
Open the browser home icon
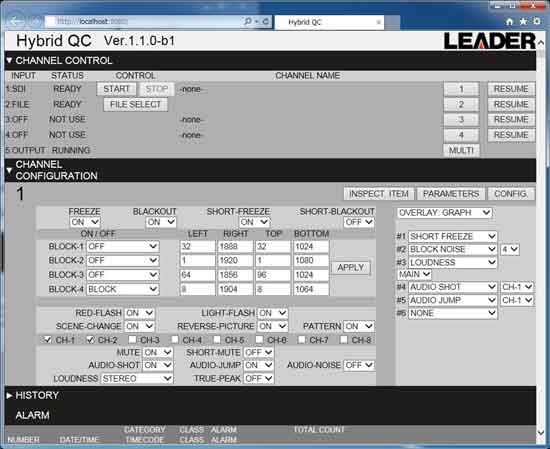(510, 22)
